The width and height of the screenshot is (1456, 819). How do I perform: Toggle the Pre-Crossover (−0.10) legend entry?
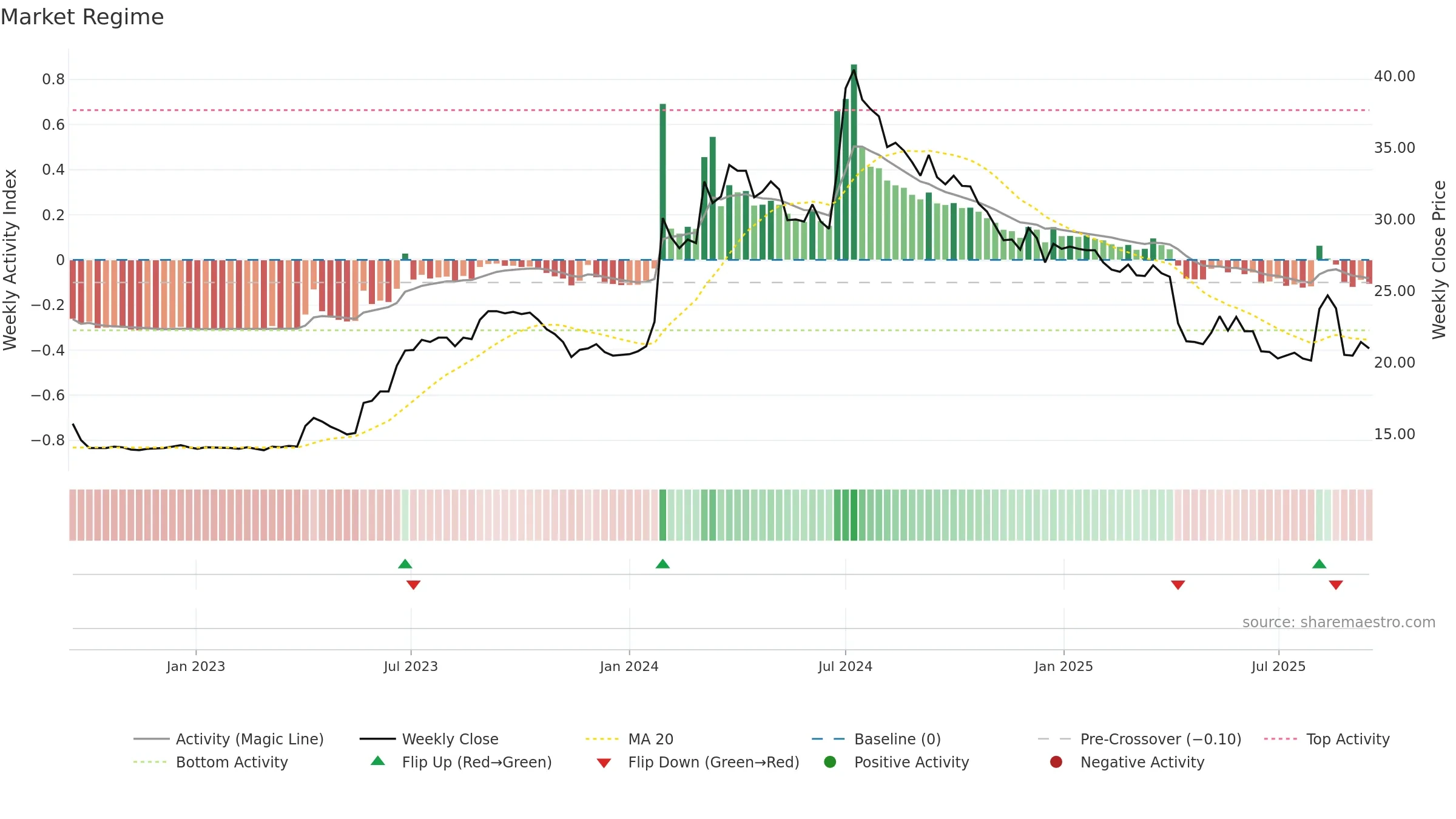point(1140,739)
